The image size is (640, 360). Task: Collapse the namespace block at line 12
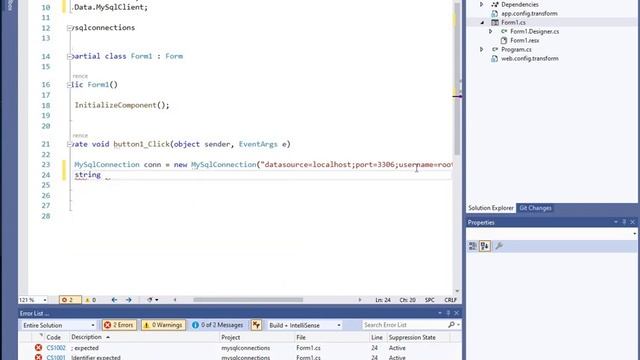point(69,28)
